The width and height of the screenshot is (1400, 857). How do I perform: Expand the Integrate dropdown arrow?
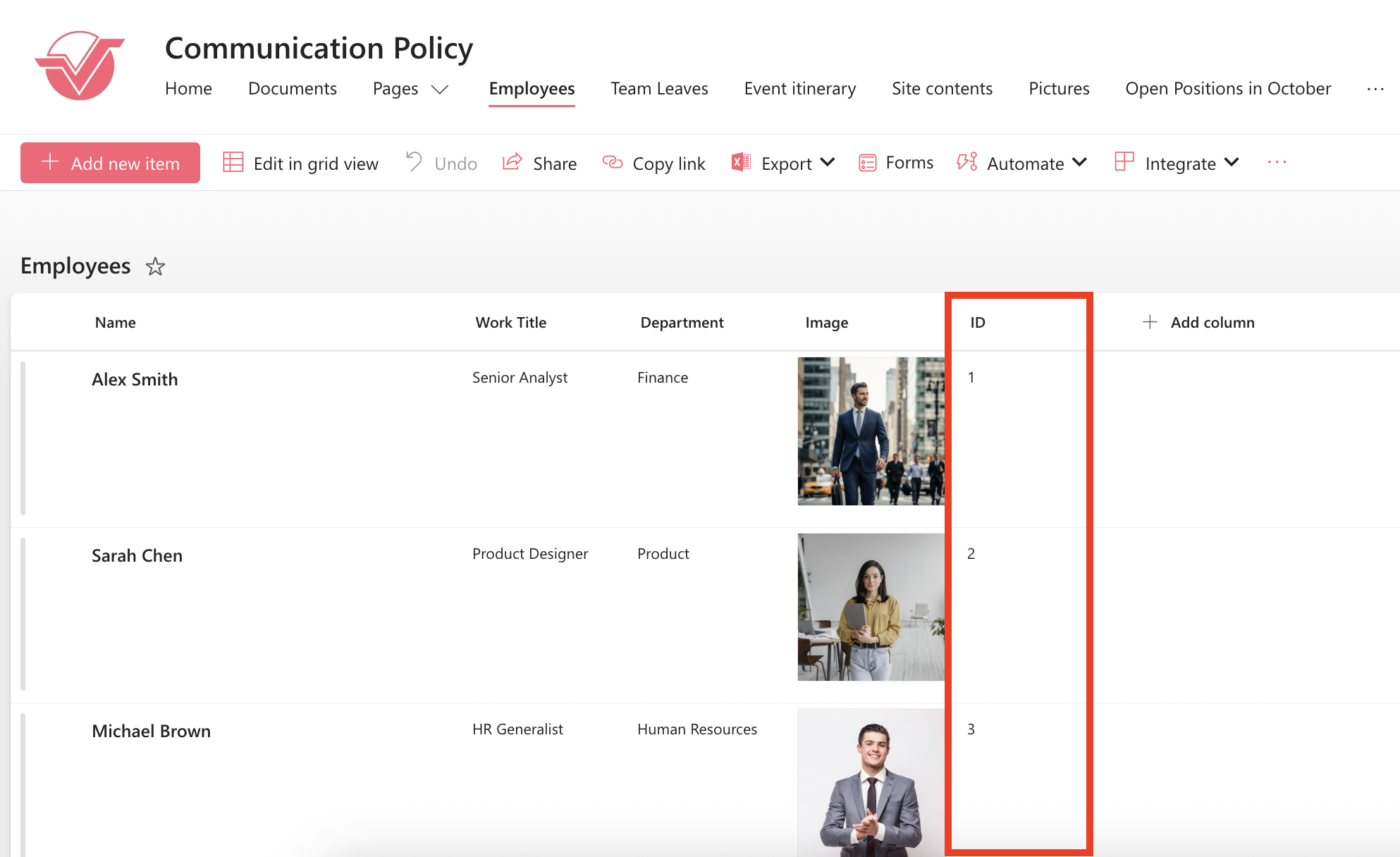(x=1232, y=163)
